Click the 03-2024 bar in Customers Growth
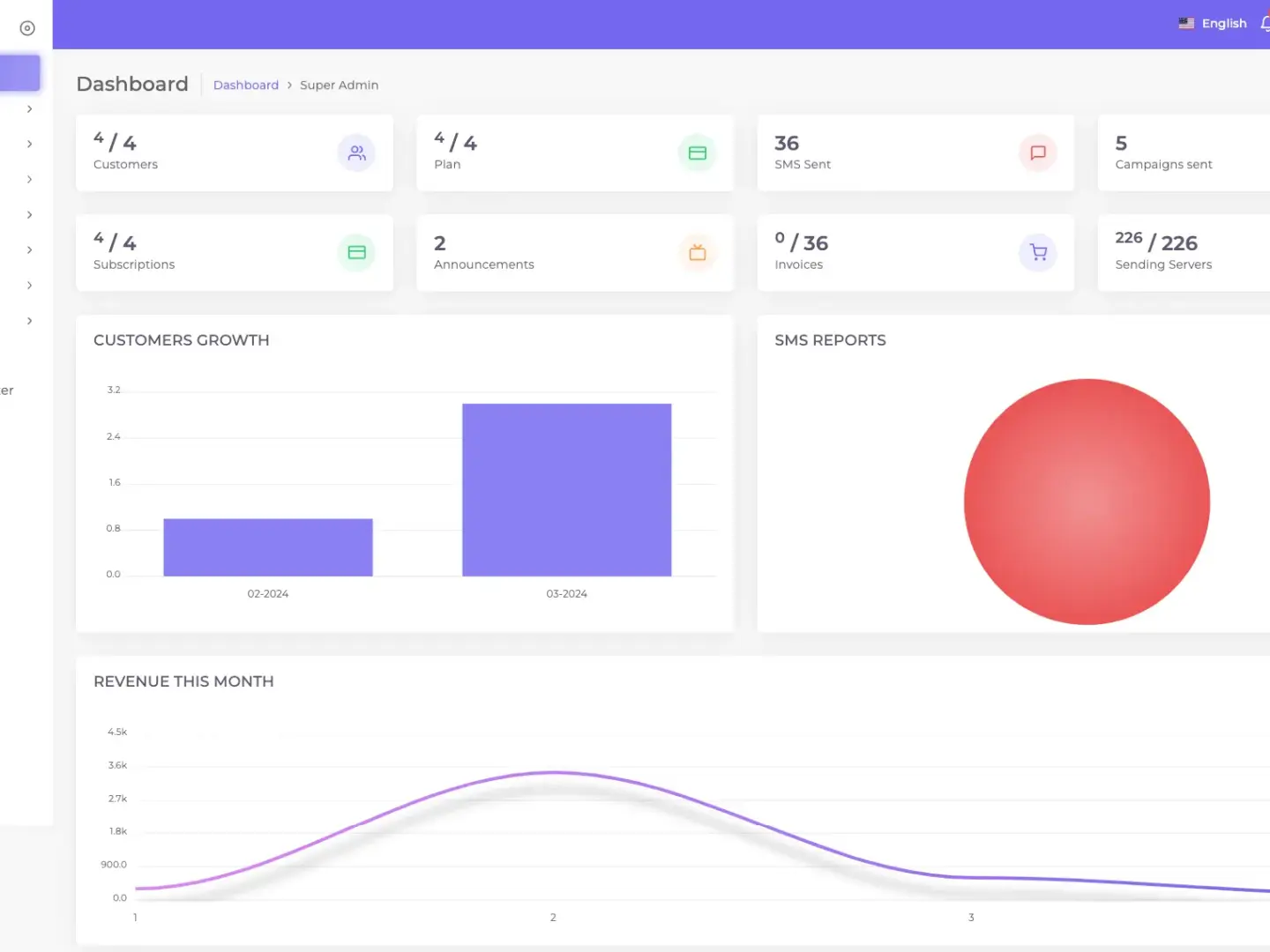1270x952 pixels. click(566, 490)
